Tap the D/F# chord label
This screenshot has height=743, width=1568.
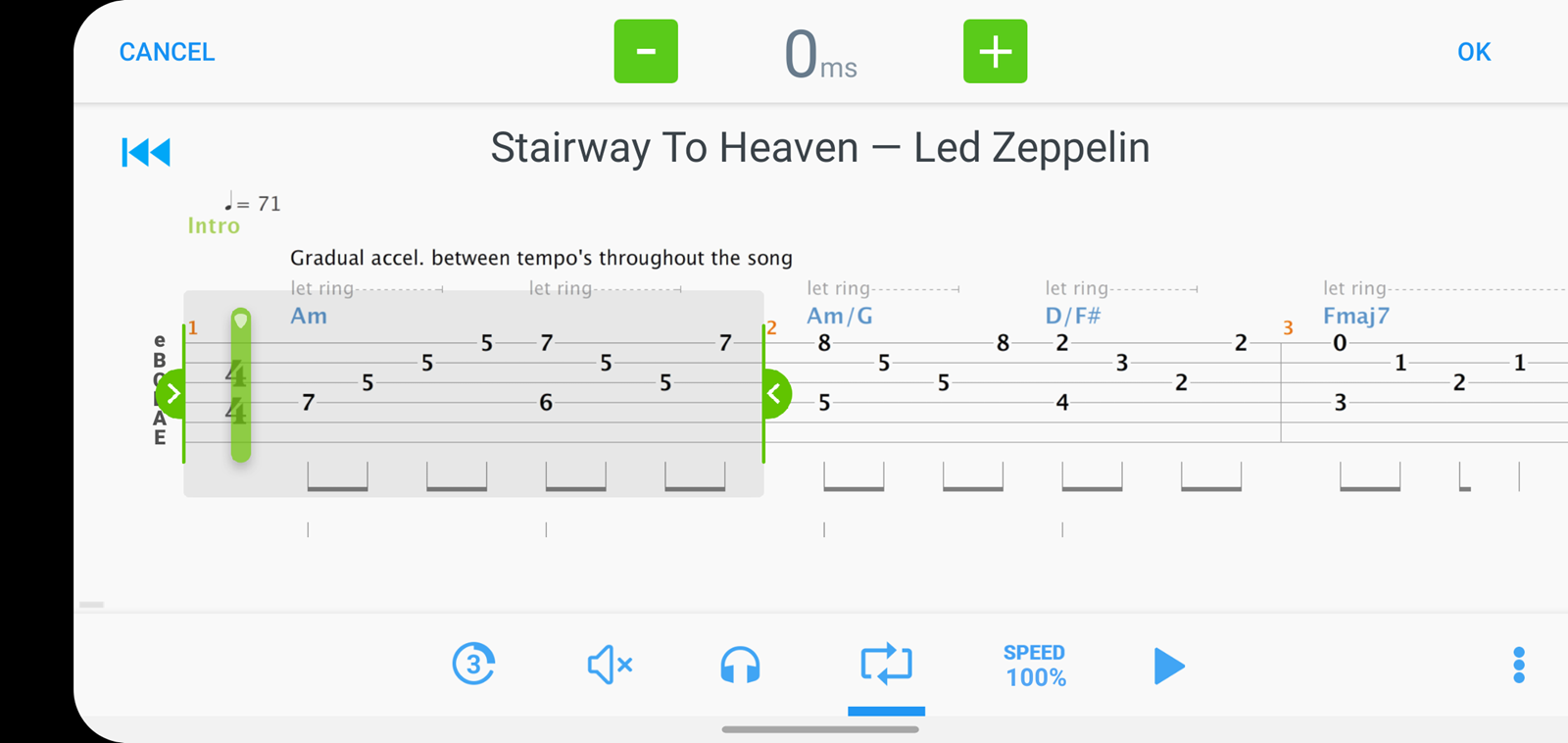pyautogui.click(x=1073, y=316)
